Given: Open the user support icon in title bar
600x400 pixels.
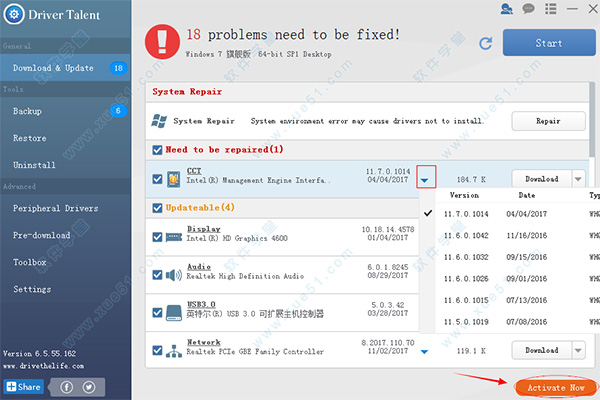Looking at the screenshot, I should [x=506, y=9].
